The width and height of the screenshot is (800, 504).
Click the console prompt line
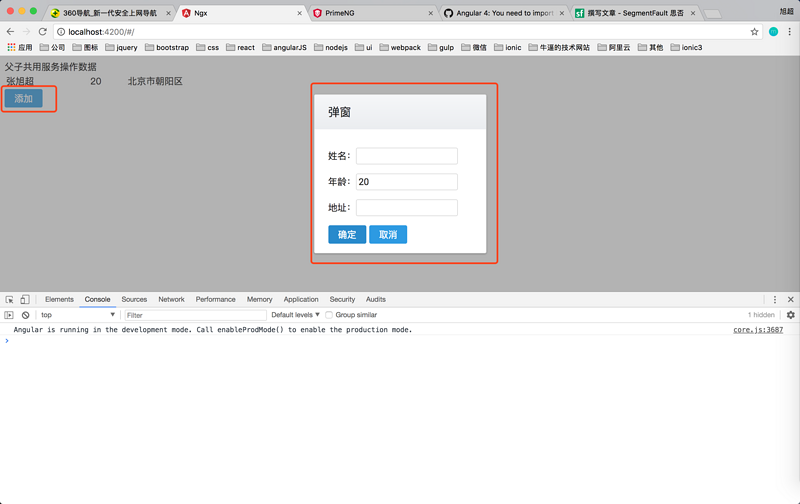tap(398, 341)
